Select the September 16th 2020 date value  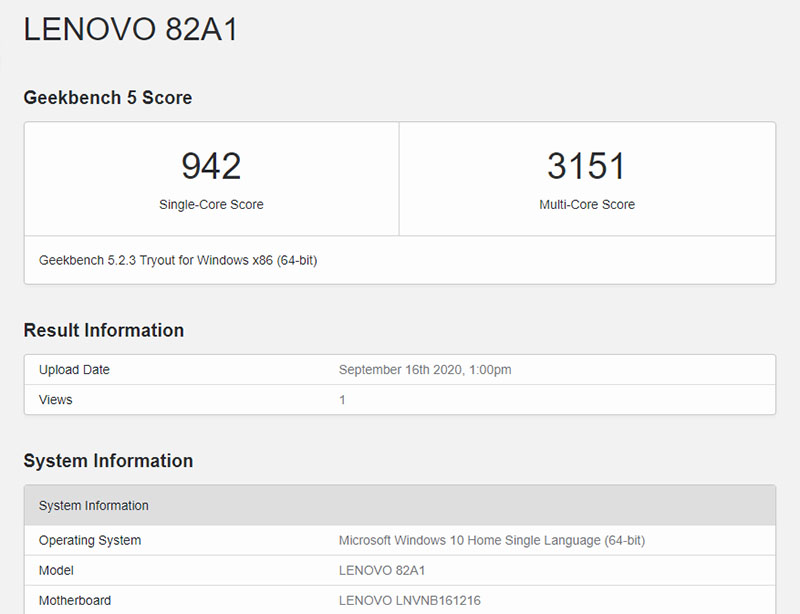(425, 370)
